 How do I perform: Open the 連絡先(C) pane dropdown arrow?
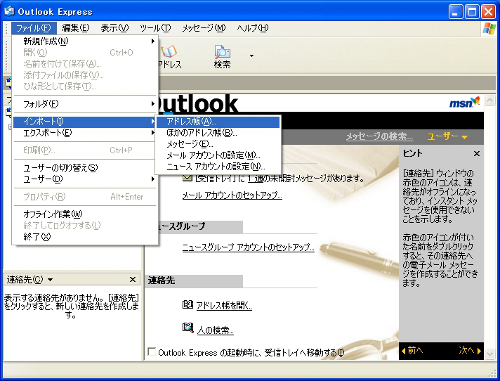(50, 279)
